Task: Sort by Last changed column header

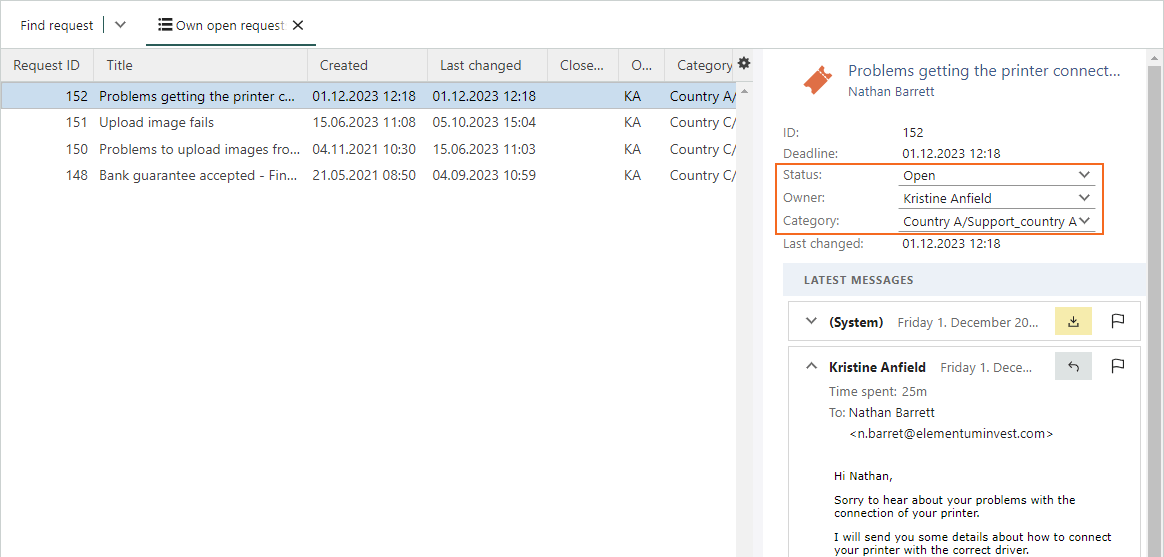Action: click(487, 65)
